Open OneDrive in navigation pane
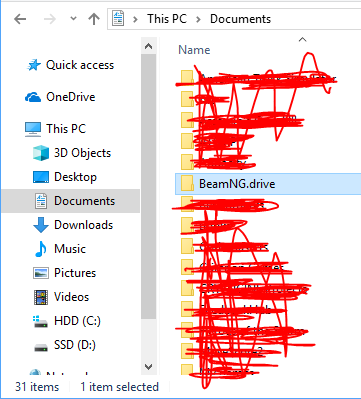 [x=71, y=97]
